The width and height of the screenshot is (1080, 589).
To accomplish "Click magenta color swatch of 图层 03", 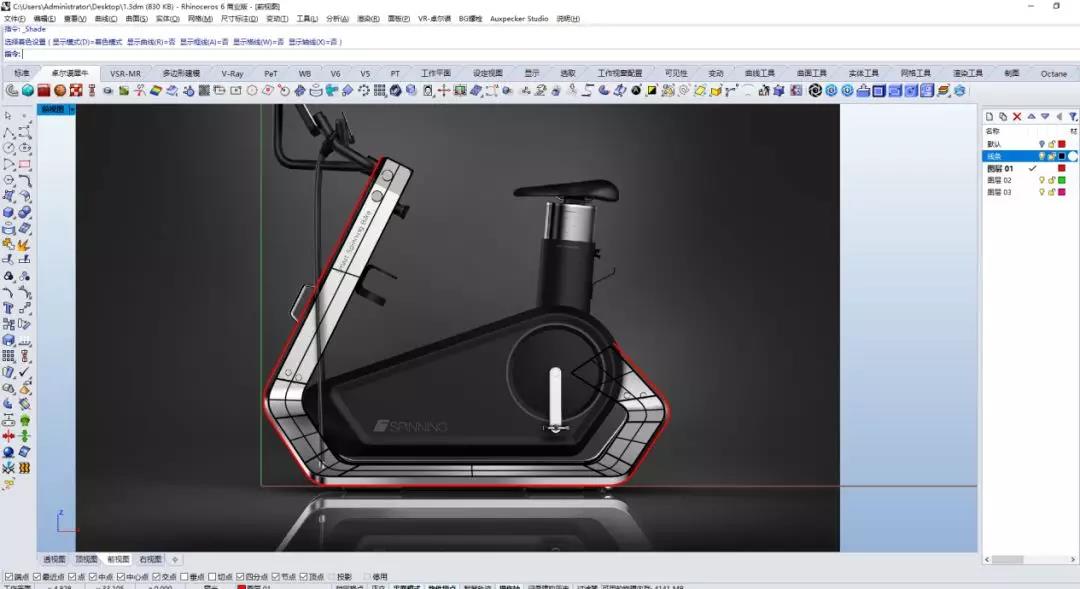I will (x=1061, y=192).
